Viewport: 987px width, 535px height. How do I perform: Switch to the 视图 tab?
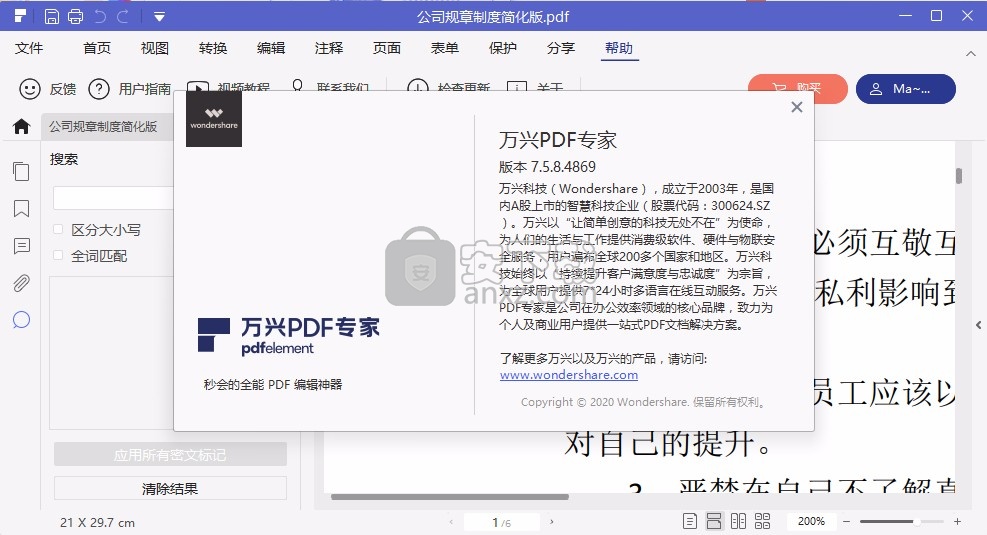[155, 48]
